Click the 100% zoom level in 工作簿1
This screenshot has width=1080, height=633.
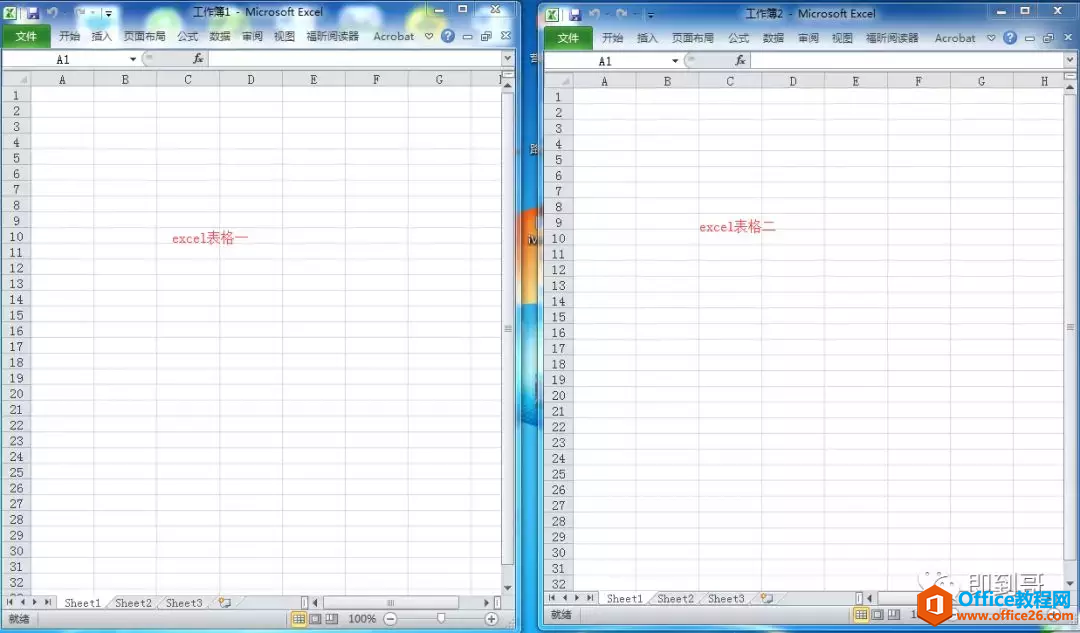pos(362,619)
